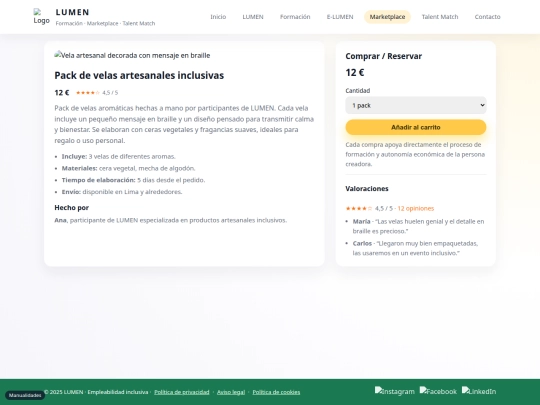The height and width of the screenshot is (405, 540).
Task: Click the Incluye: 3 velas list item
Action: click(x=118, y=157)
